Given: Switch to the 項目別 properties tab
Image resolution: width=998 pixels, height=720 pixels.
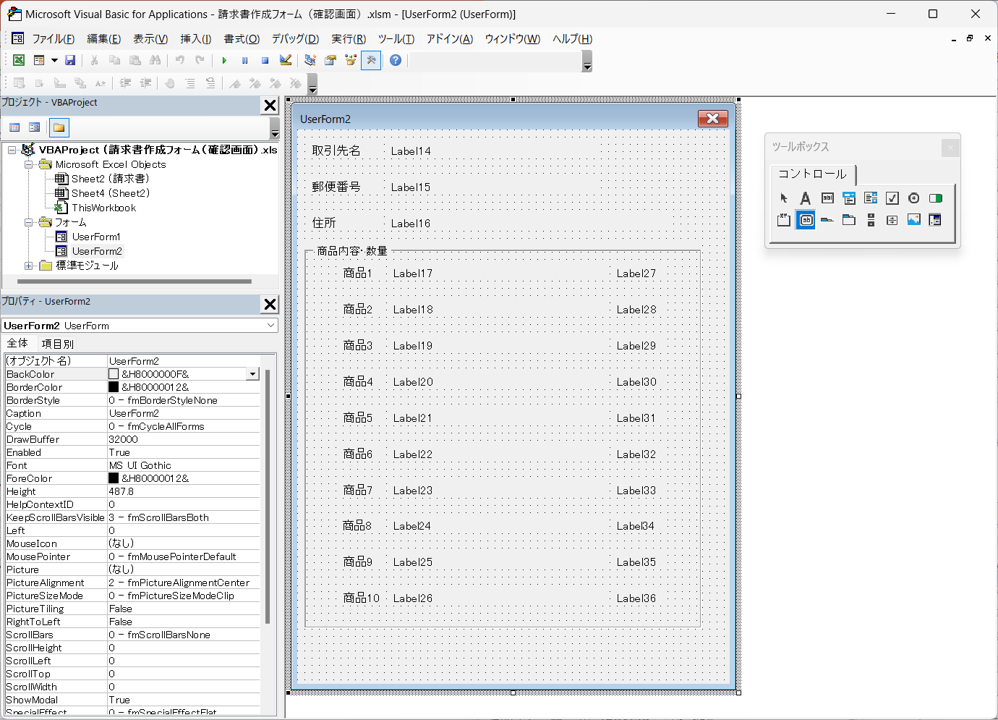Looking at the screenshot, I should (x=57, y=344).
